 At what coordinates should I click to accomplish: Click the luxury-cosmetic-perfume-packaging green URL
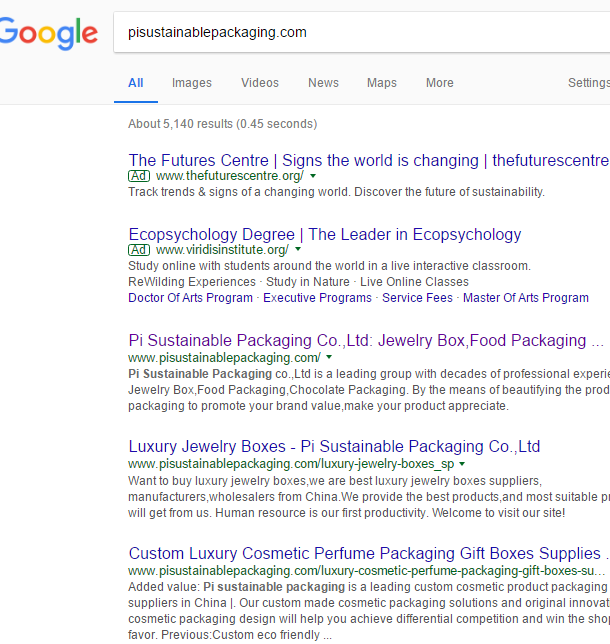pyautogui.click(x=366, y=570)
